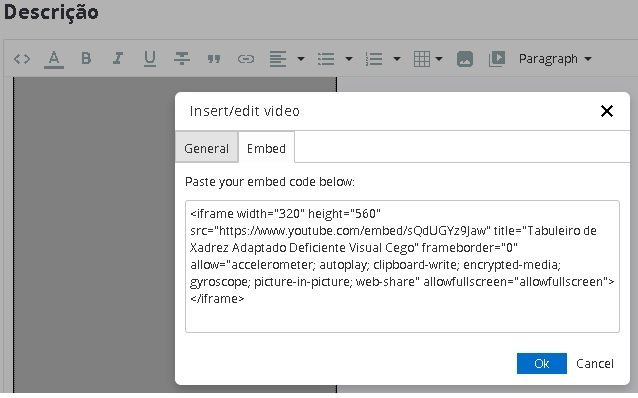This screenshot has width=638, height=398.
Task: Expand the numbered list dropdown arrow
Action: pos(397,59)
